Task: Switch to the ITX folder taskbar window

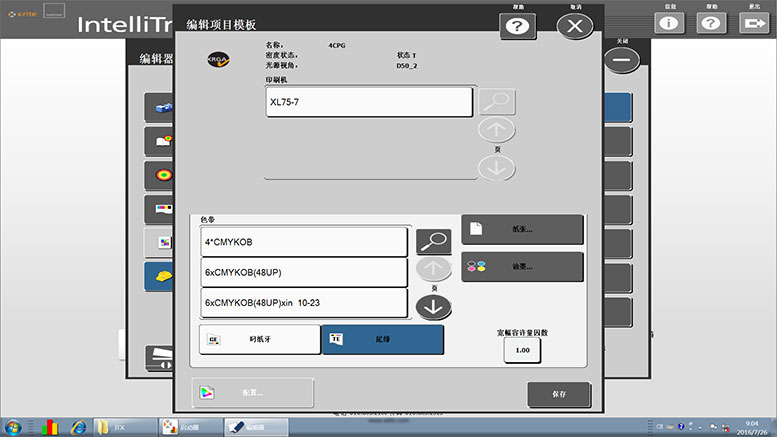Action: [125, 427]
